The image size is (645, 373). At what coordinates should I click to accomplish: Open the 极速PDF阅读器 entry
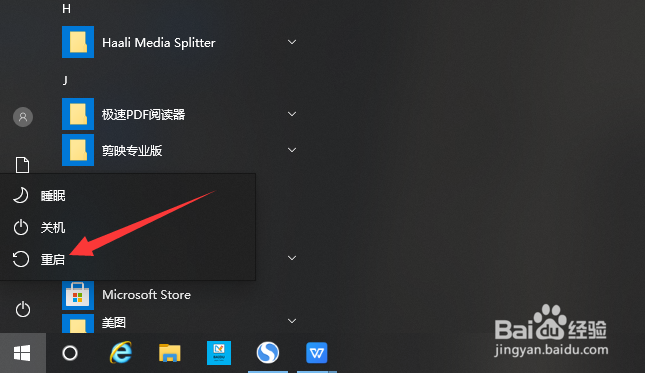(144, 114)
